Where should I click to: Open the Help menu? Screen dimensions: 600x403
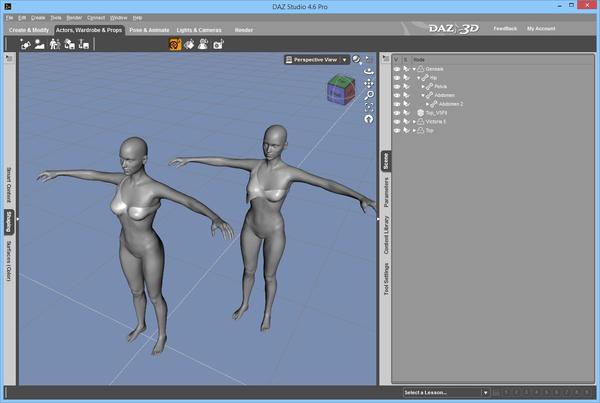[x=137, y=18]
